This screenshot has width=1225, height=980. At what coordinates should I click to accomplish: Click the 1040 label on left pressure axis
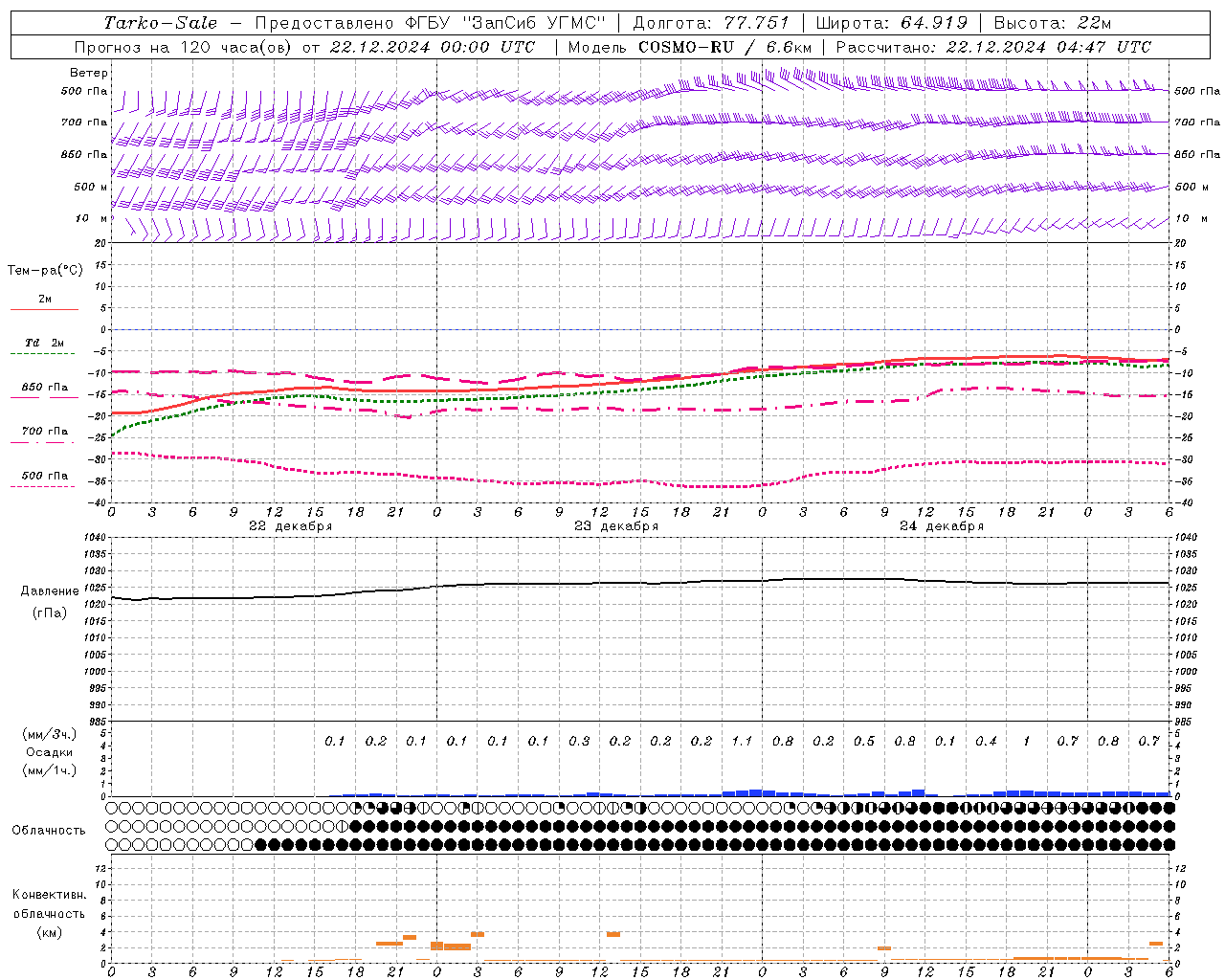click(x=93, y=538)
